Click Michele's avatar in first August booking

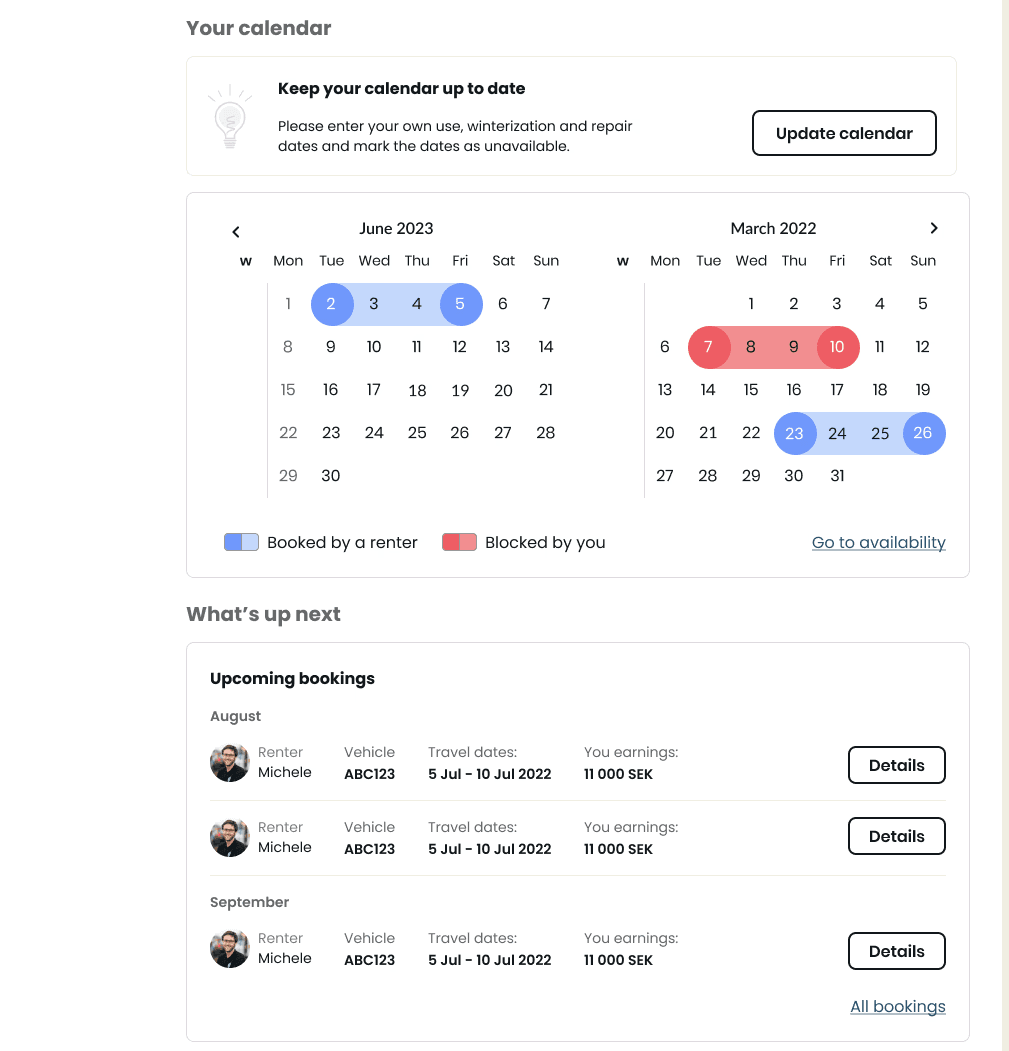click(230, 763)
